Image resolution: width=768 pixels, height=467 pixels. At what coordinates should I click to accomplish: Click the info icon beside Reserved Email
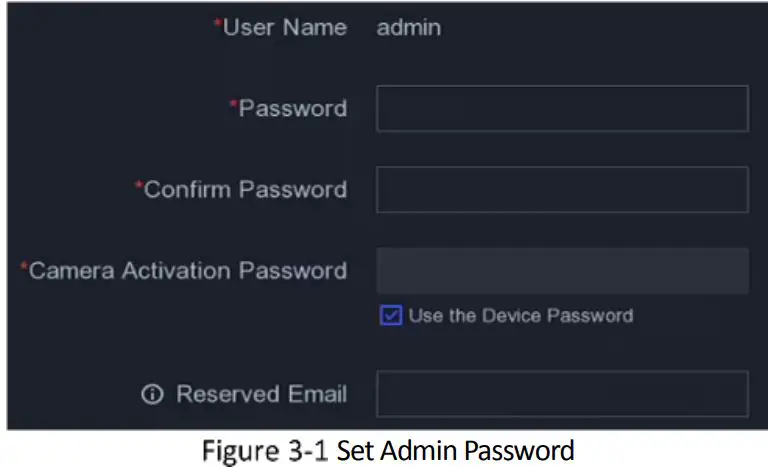click(152, 395)
